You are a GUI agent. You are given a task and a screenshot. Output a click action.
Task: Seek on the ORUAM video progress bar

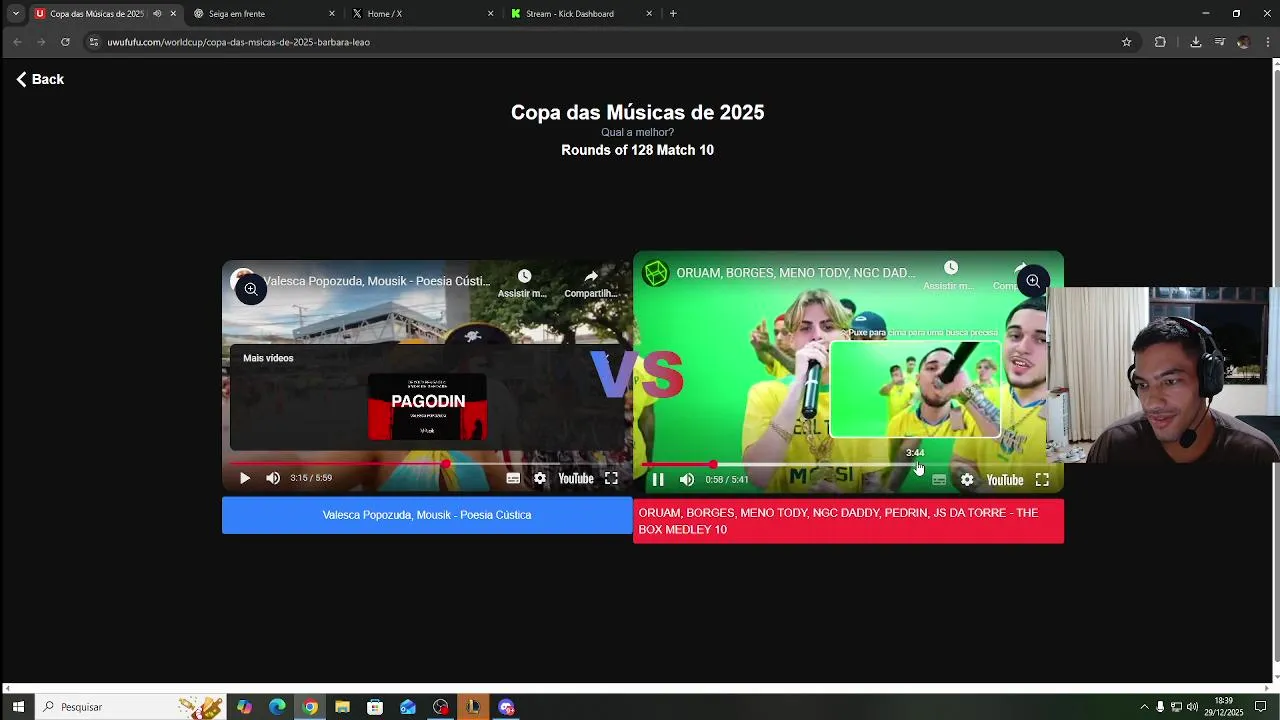(x=848, y=465)
